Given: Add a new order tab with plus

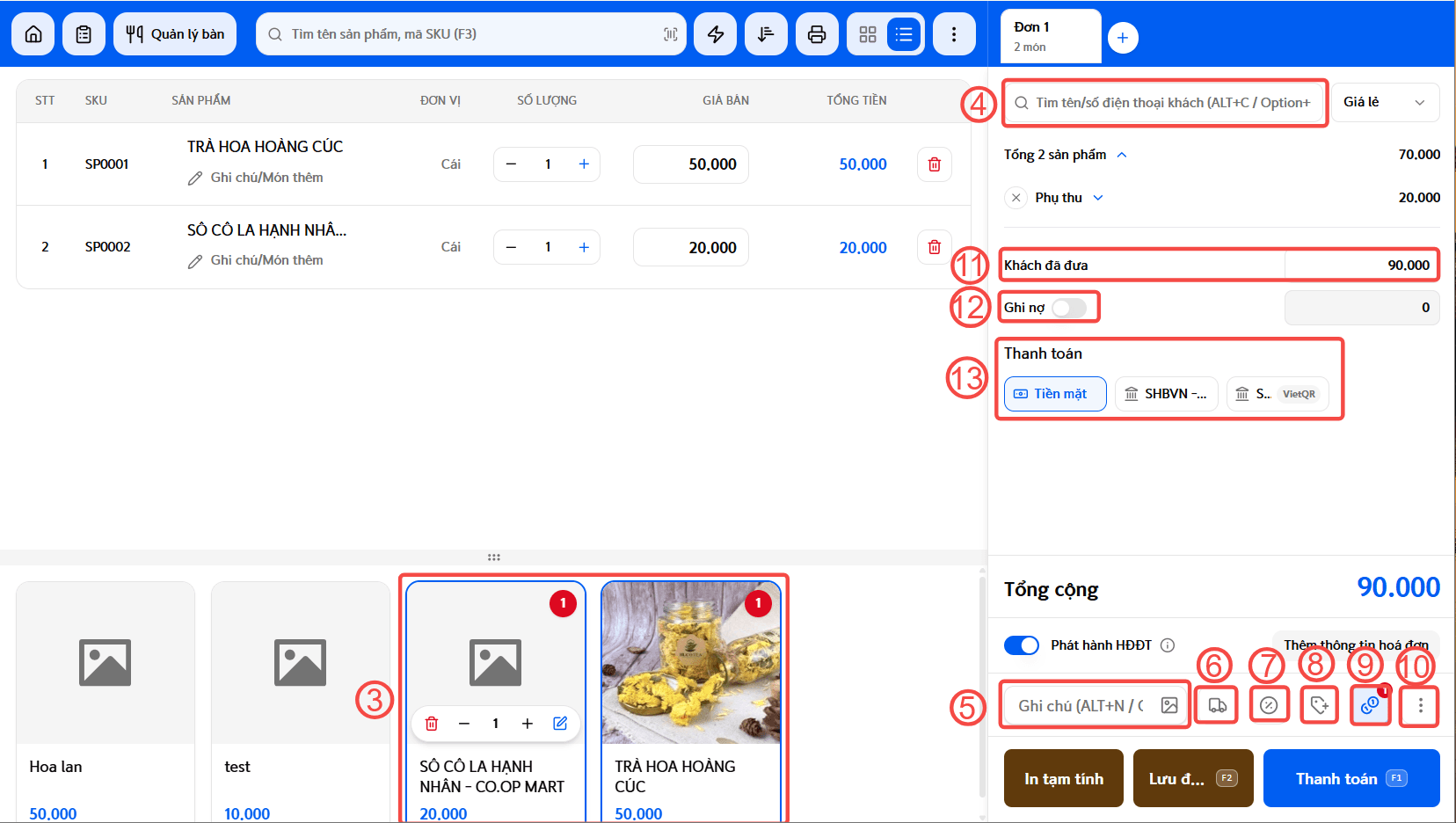Looking at the screenshot, I should pyautogui.click(x=1123, y=38).
